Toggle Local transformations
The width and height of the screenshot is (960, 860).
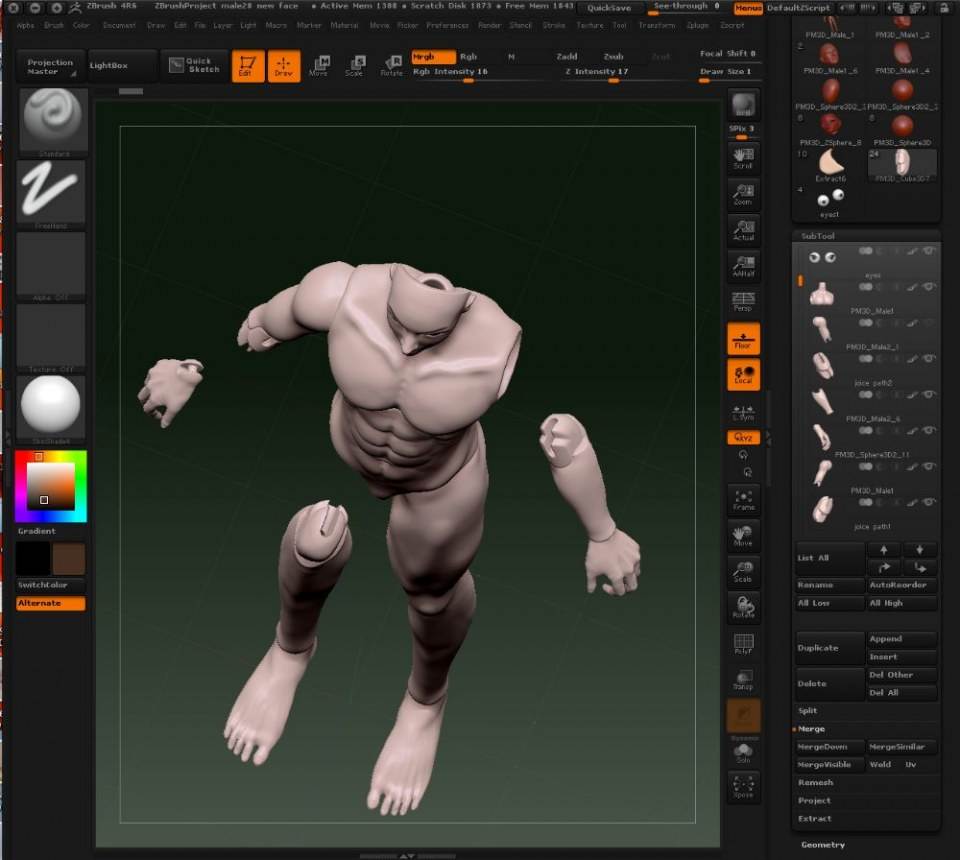(x=743, y=375)
